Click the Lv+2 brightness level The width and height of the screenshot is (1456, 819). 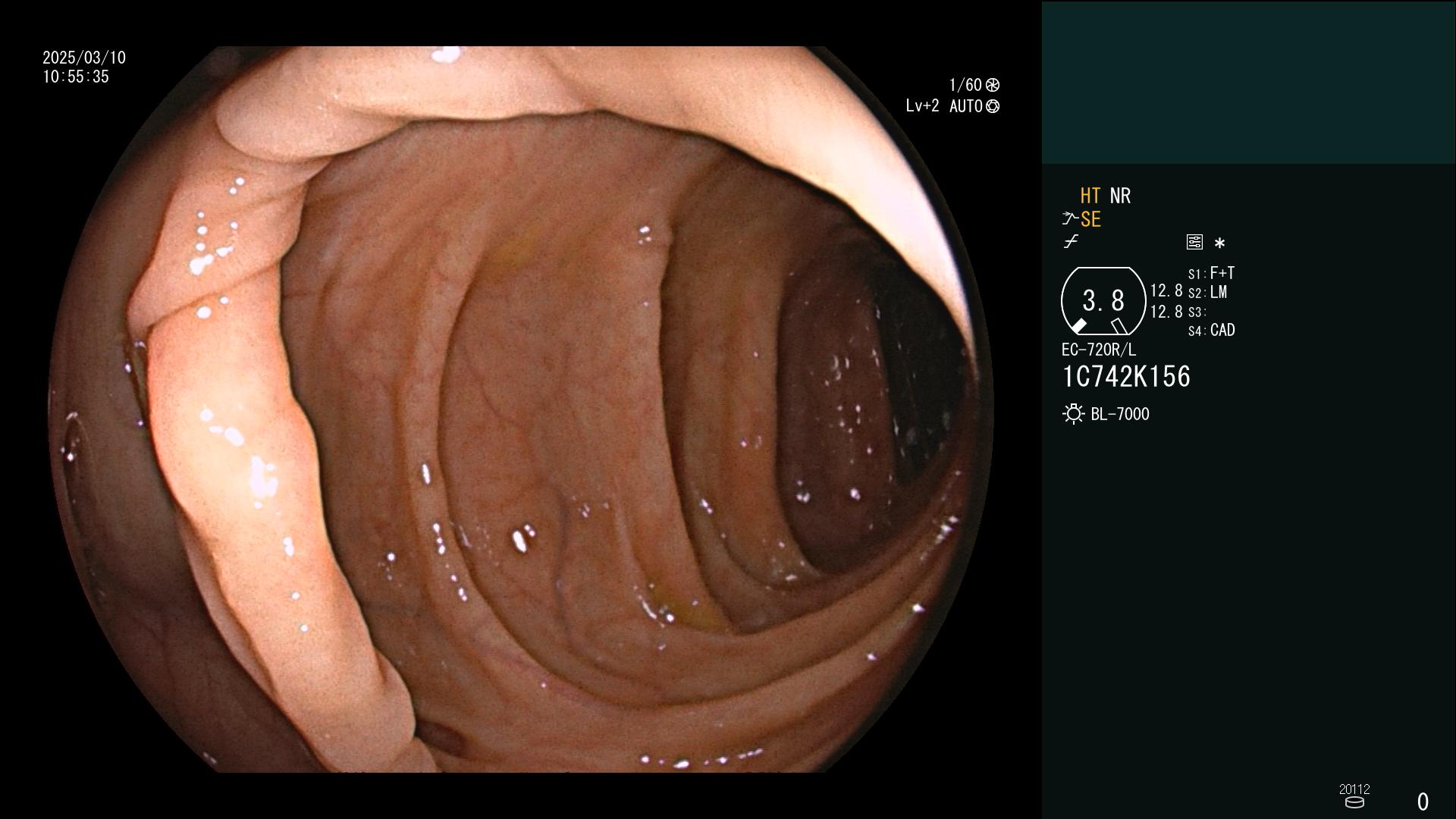coord(923,106)
